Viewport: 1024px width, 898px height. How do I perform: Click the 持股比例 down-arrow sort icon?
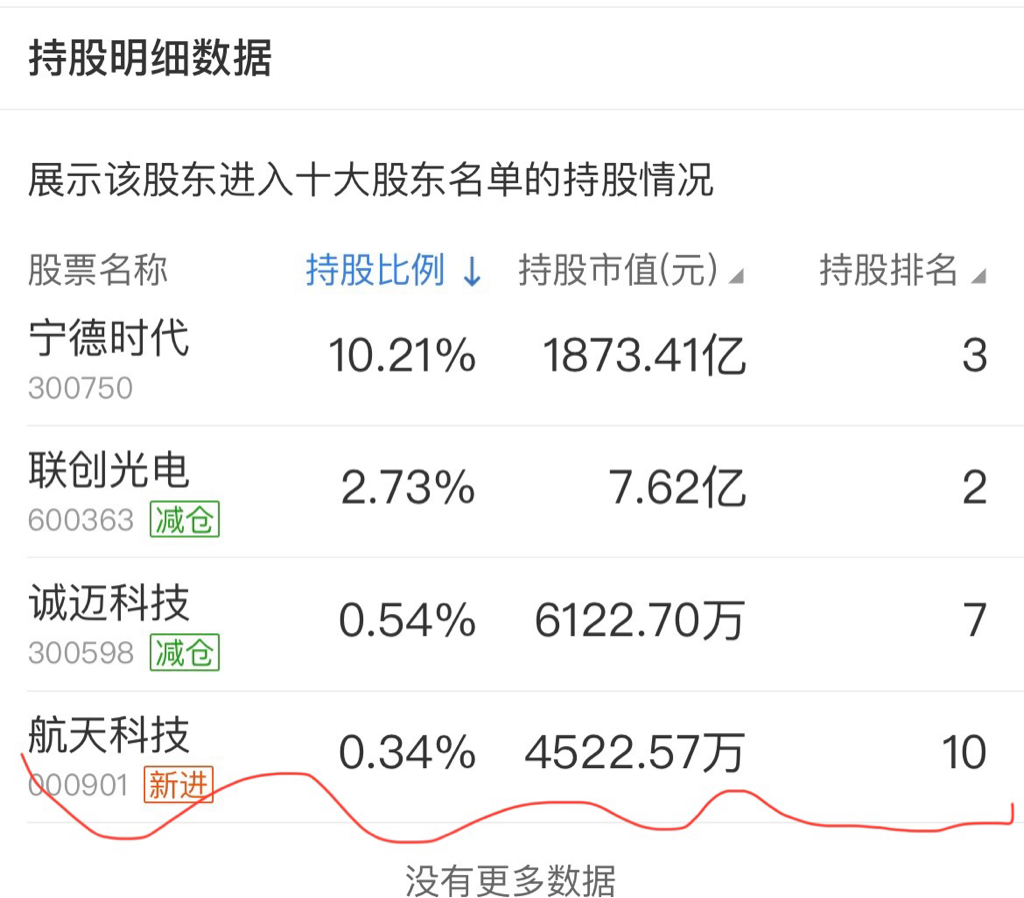coord(472,272)
